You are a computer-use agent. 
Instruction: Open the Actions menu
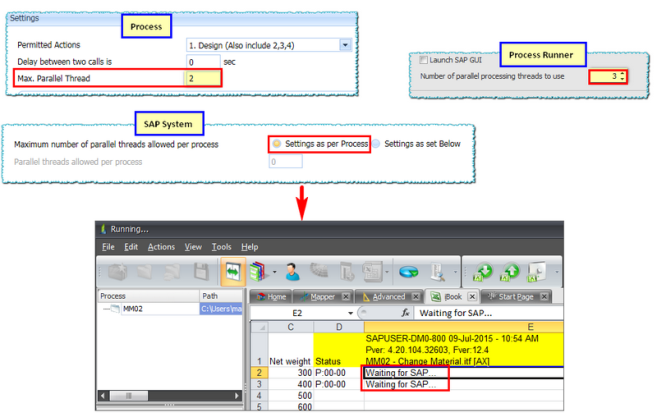point(161,247)
